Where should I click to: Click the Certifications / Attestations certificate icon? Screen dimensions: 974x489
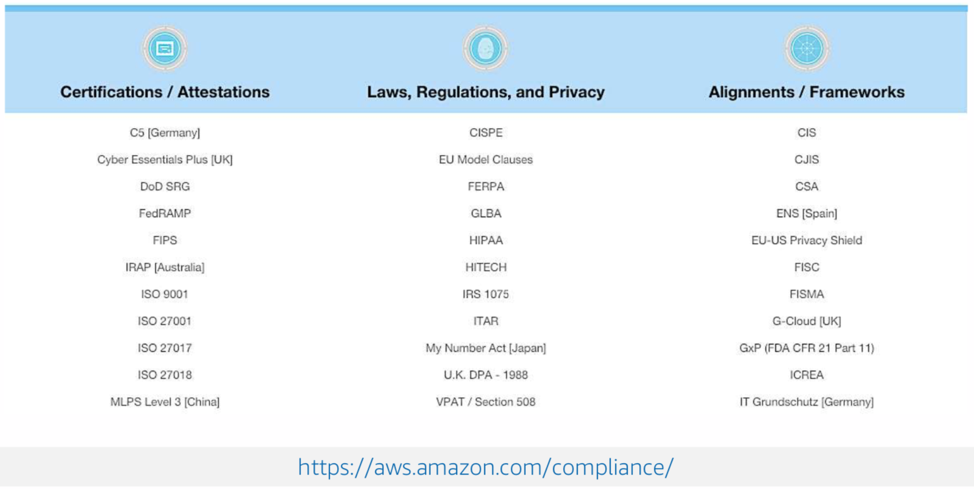(x=165, y=48)
